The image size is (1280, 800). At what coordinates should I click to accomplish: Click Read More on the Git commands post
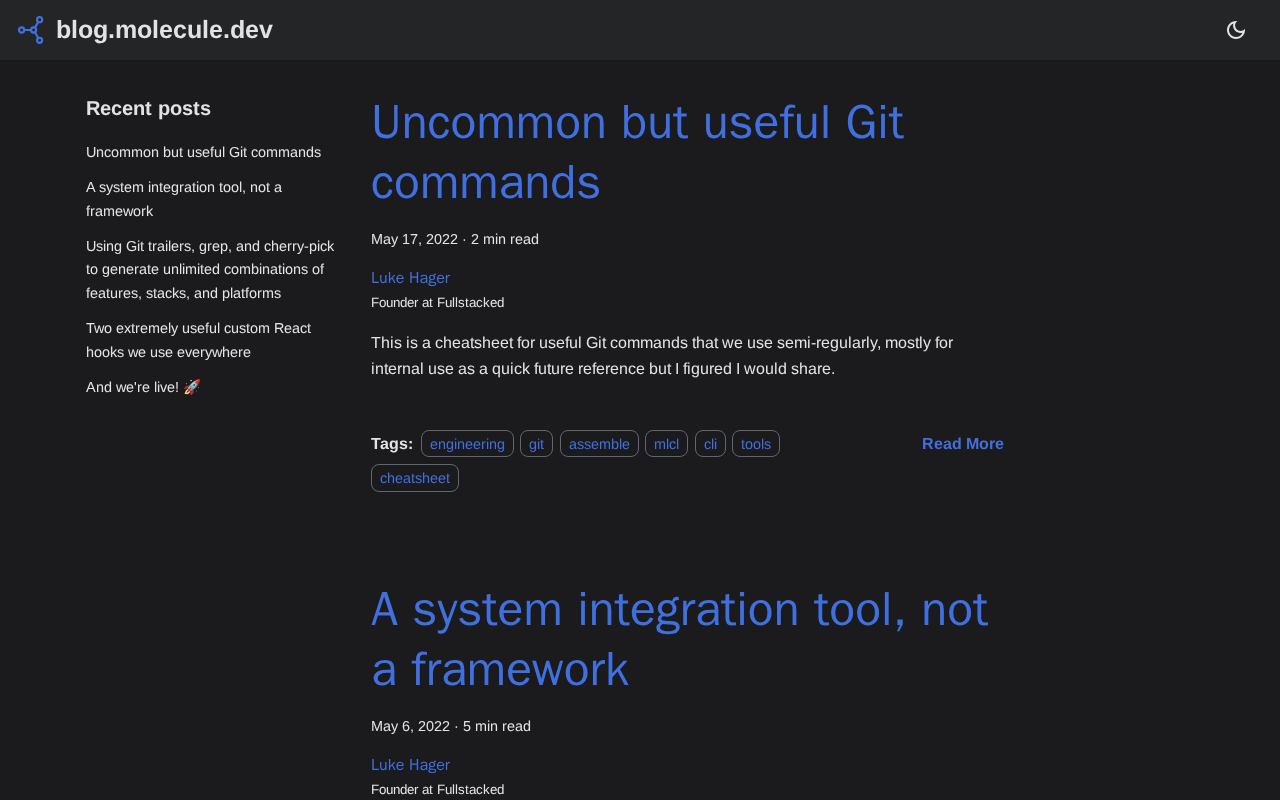tap(962, 444)
